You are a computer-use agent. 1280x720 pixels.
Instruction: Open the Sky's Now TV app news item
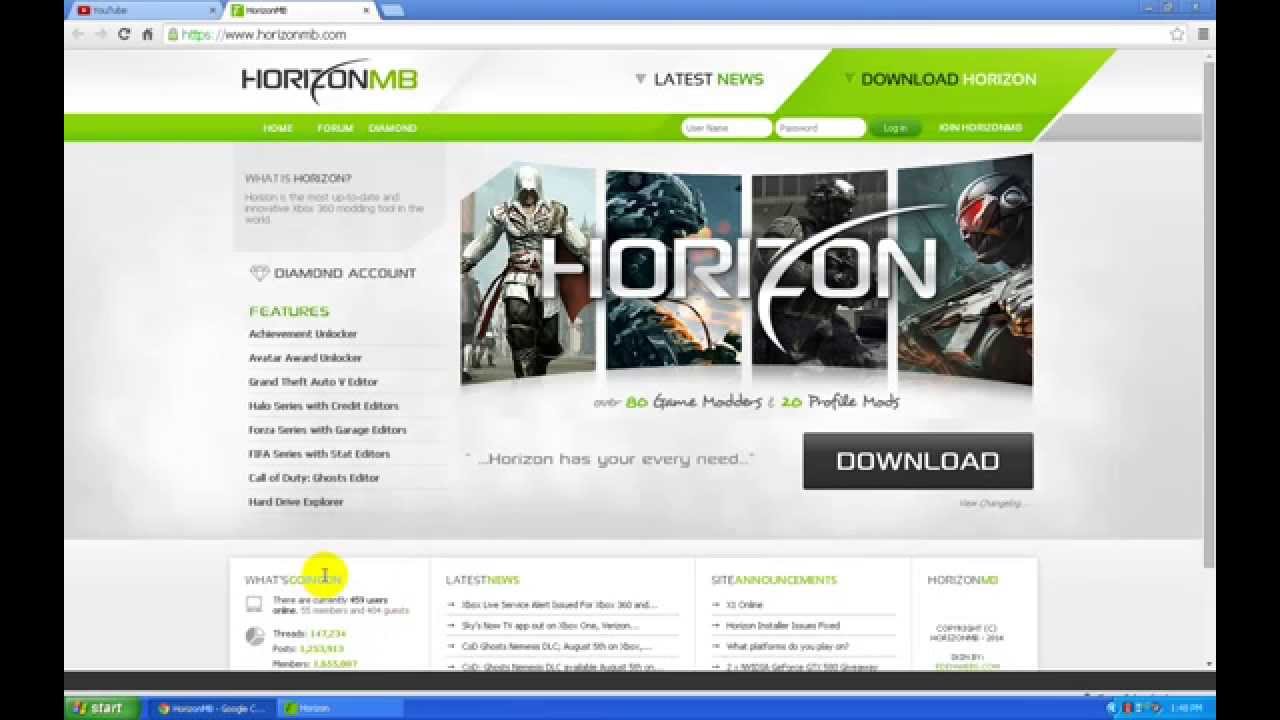[550, 626]
